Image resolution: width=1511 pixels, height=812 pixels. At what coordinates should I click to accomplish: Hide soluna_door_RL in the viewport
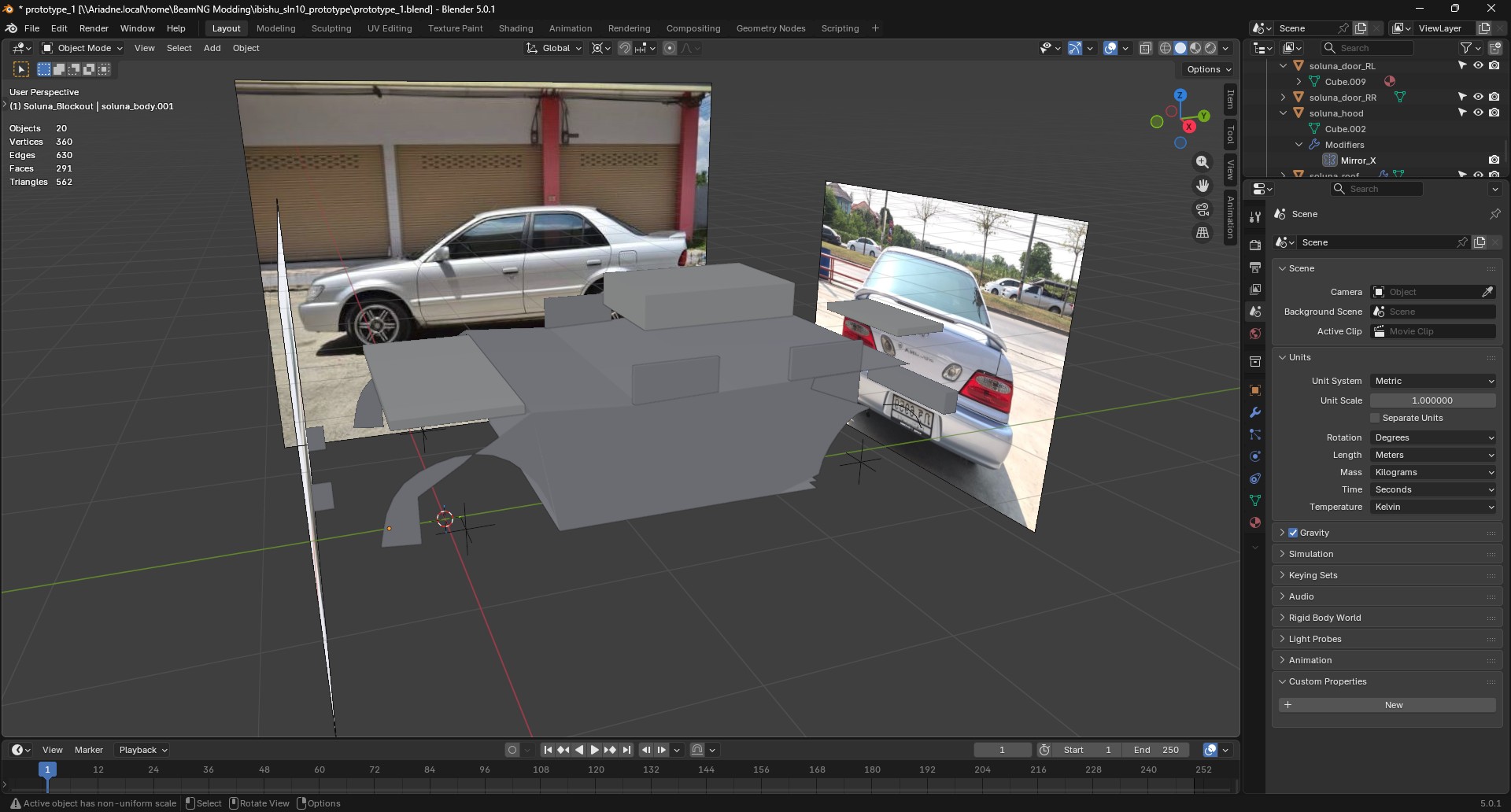click(x=1478, y=66)
